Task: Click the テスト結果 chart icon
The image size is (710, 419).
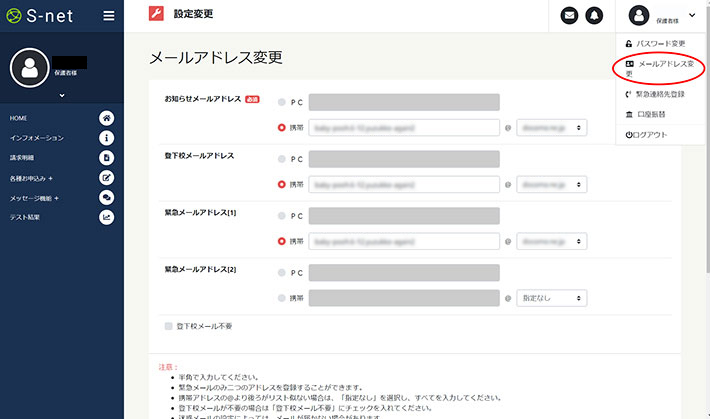Action: click(x=107, y=217)
